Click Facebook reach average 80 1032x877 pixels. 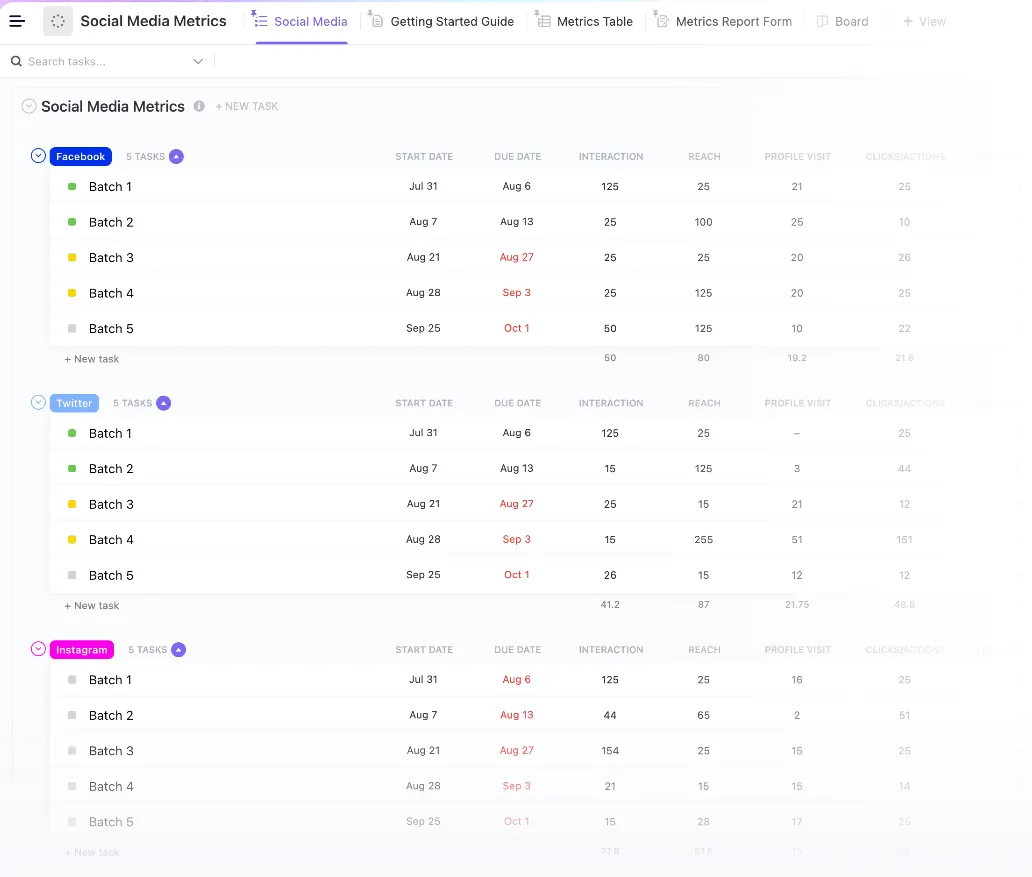coord(704,358)
